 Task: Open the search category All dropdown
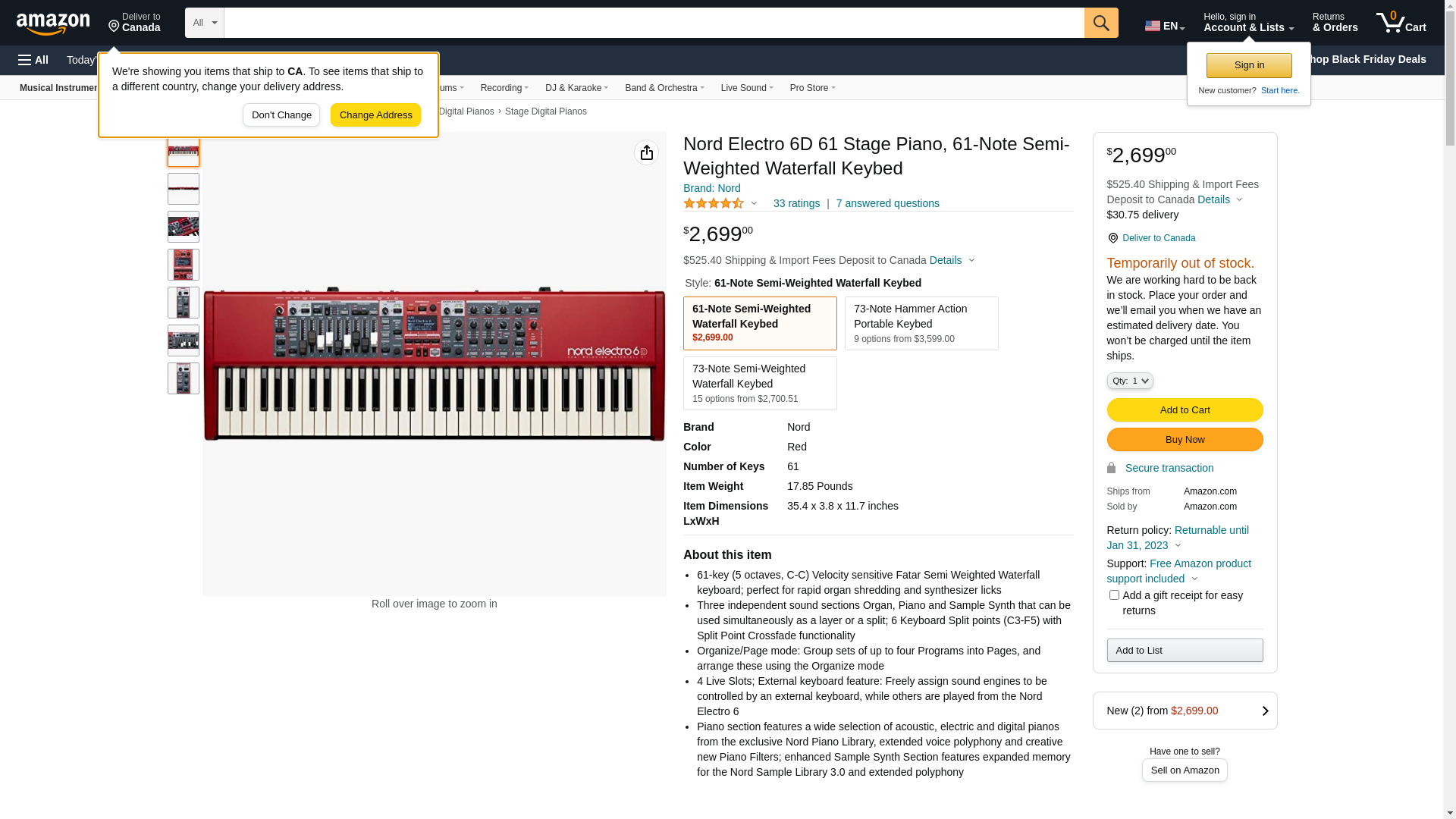click(x=204, y=23)
